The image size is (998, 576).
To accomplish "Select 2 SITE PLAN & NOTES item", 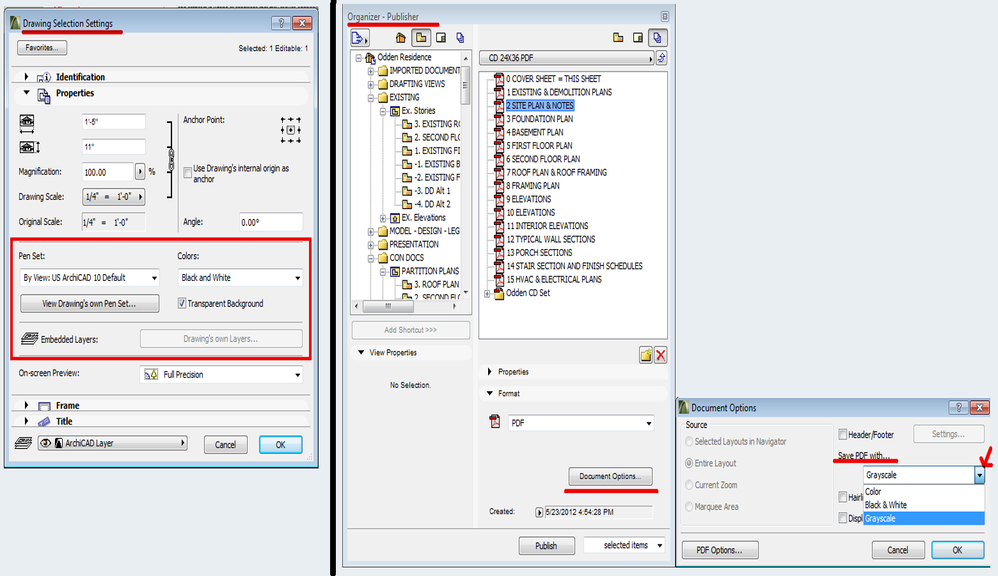I will point(540,106).
